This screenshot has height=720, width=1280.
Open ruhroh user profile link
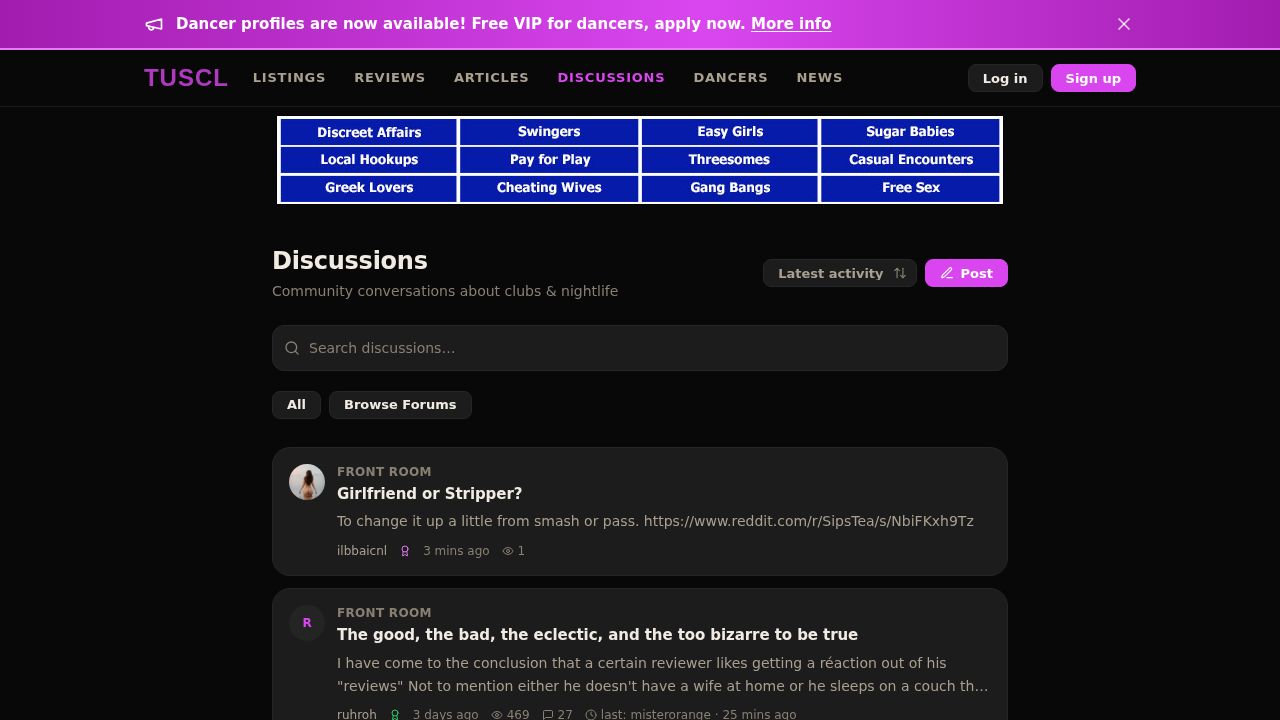[x=357, y=715]
